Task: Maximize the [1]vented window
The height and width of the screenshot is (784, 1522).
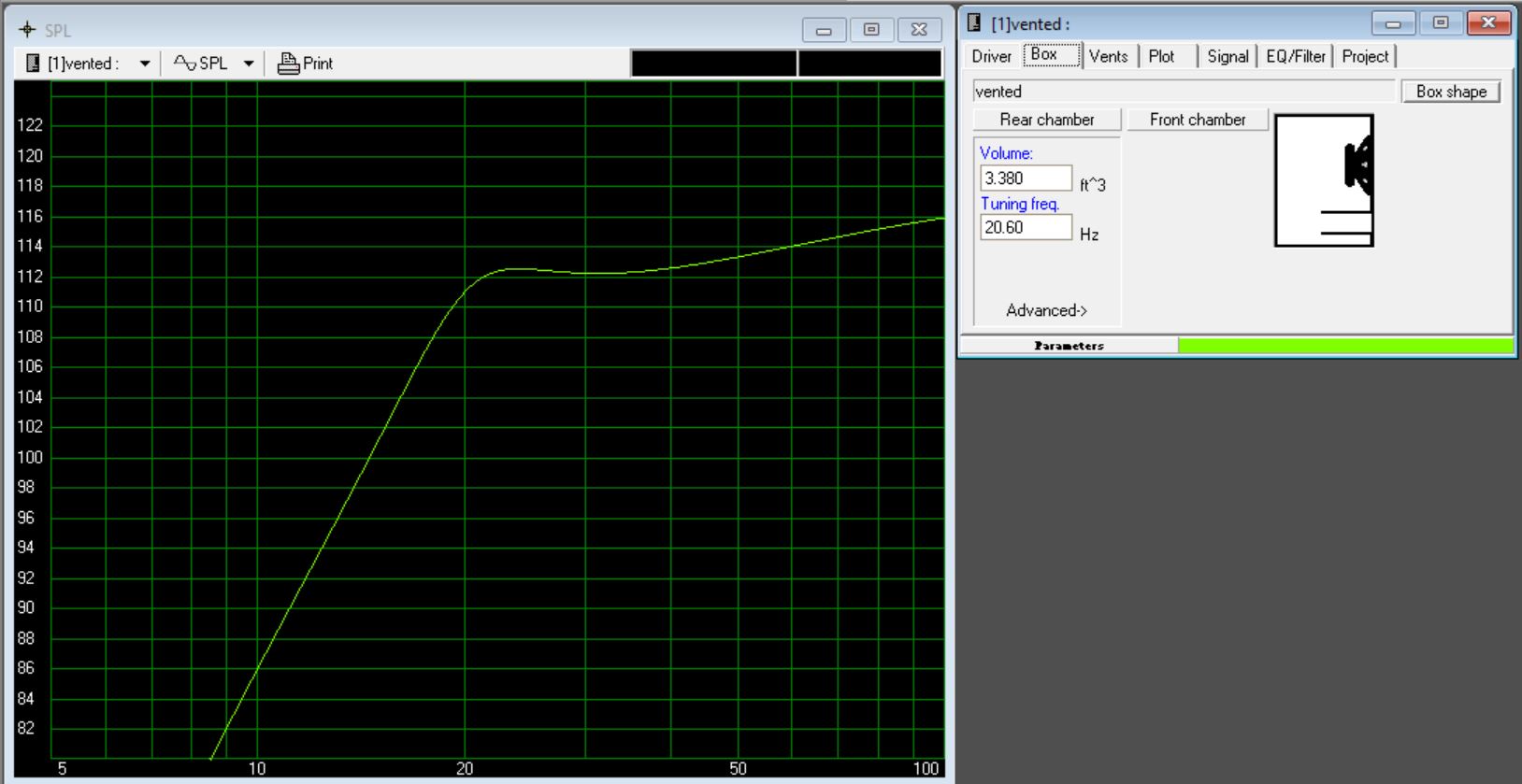Action: [1441, 23]
